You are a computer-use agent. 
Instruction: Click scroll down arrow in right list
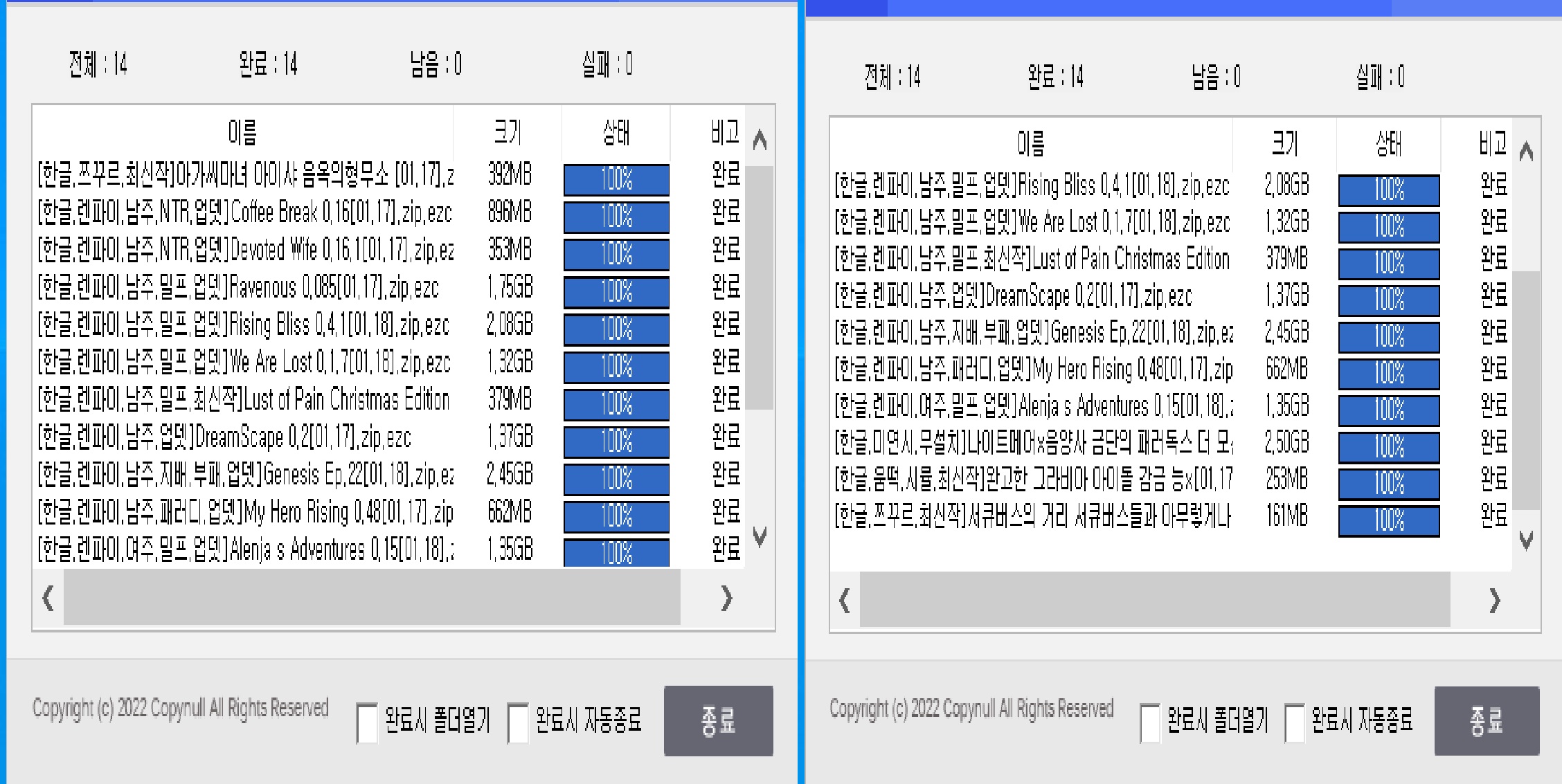tap(1526, 540)
